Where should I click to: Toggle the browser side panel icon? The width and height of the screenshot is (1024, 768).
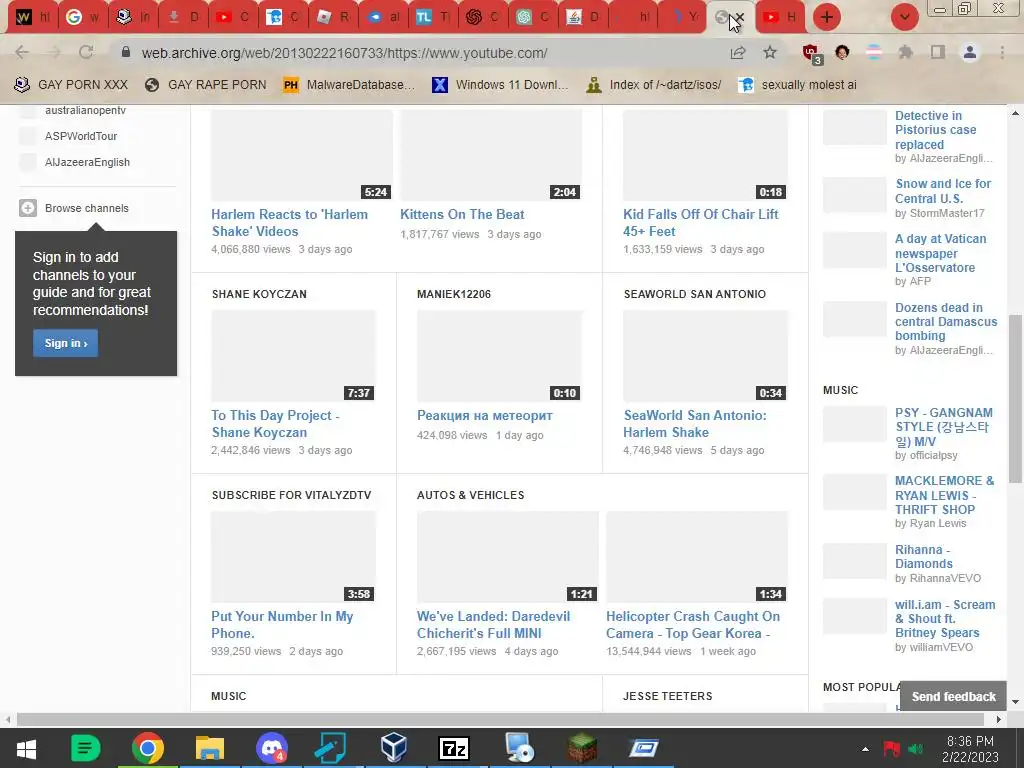(x=938, y=52)
